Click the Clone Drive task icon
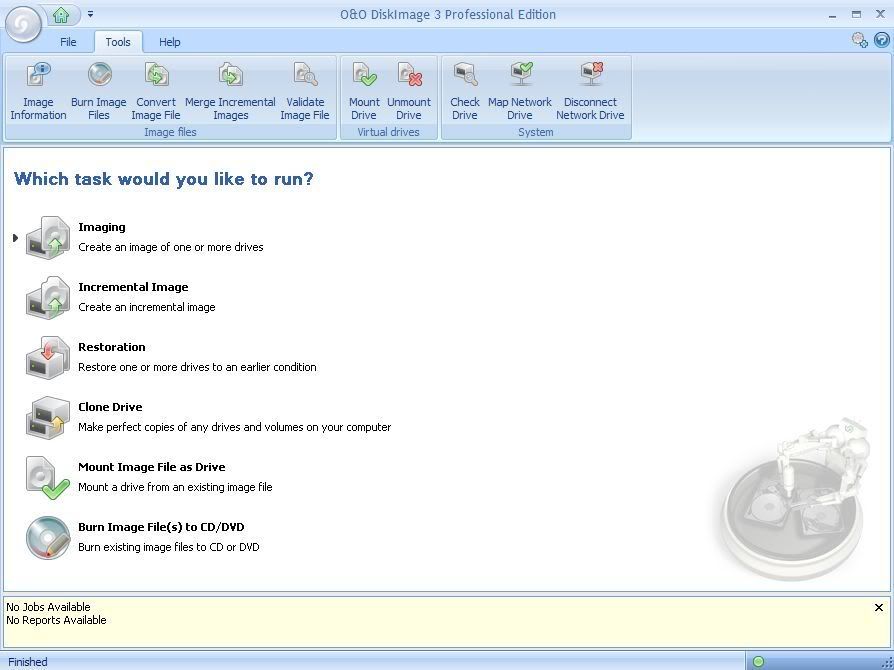Viewport: 894px width, 670px height. pyautogui.click(x=48, y=417)
